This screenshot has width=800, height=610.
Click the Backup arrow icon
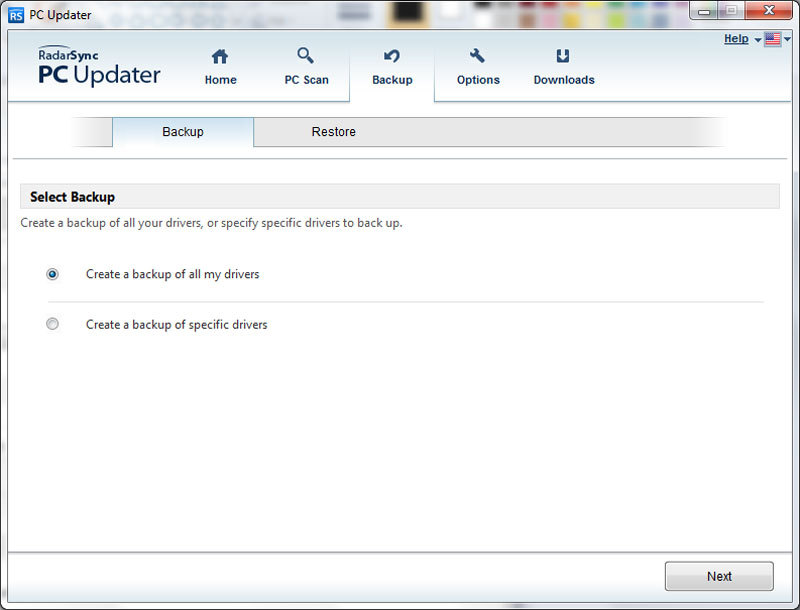coord(392,56)
